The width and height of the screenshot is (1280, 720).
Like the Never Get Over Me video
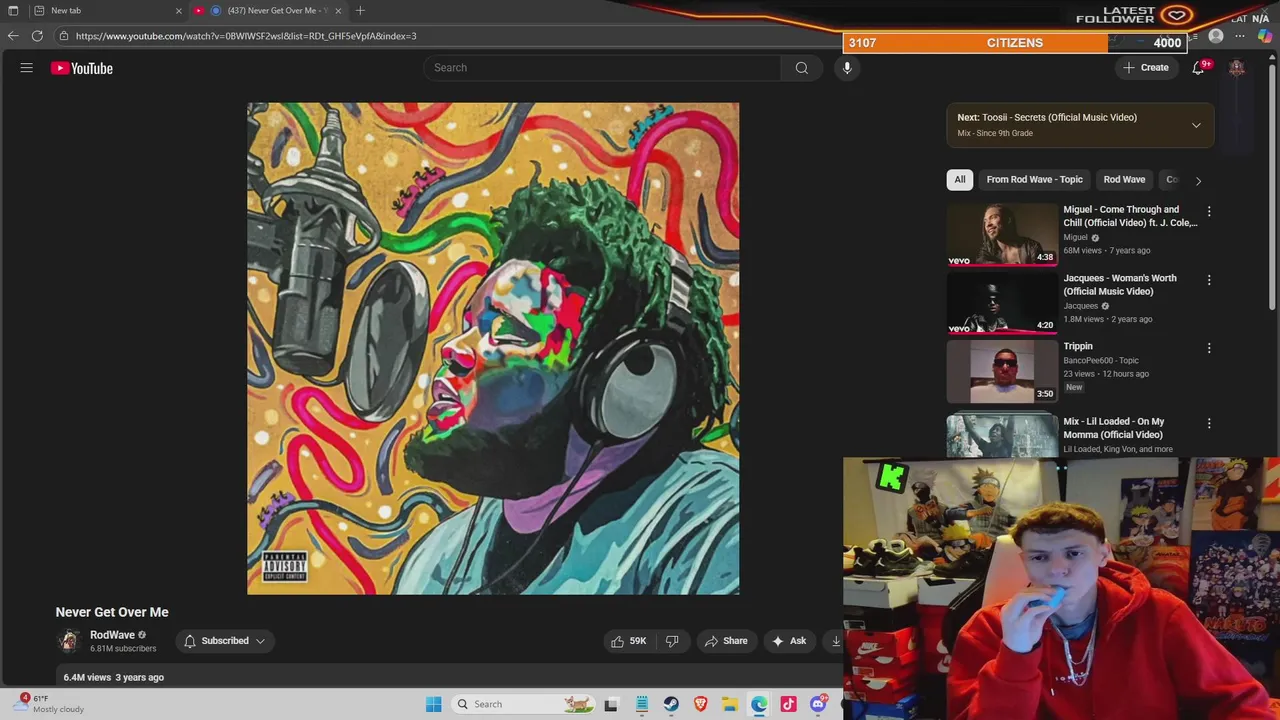(x=629, y=641)
